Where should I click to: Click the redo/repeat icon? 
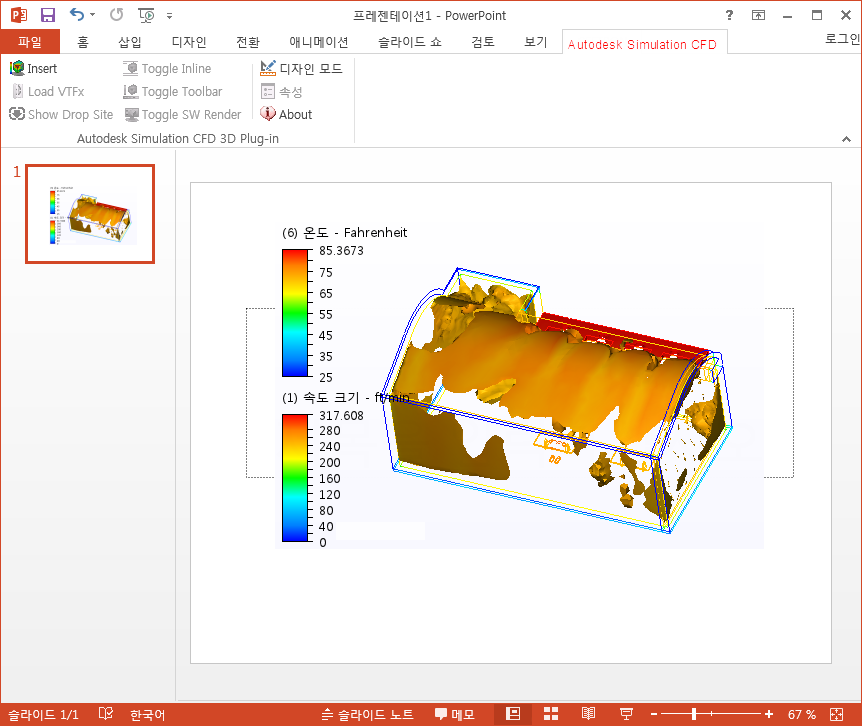[116, 15]
